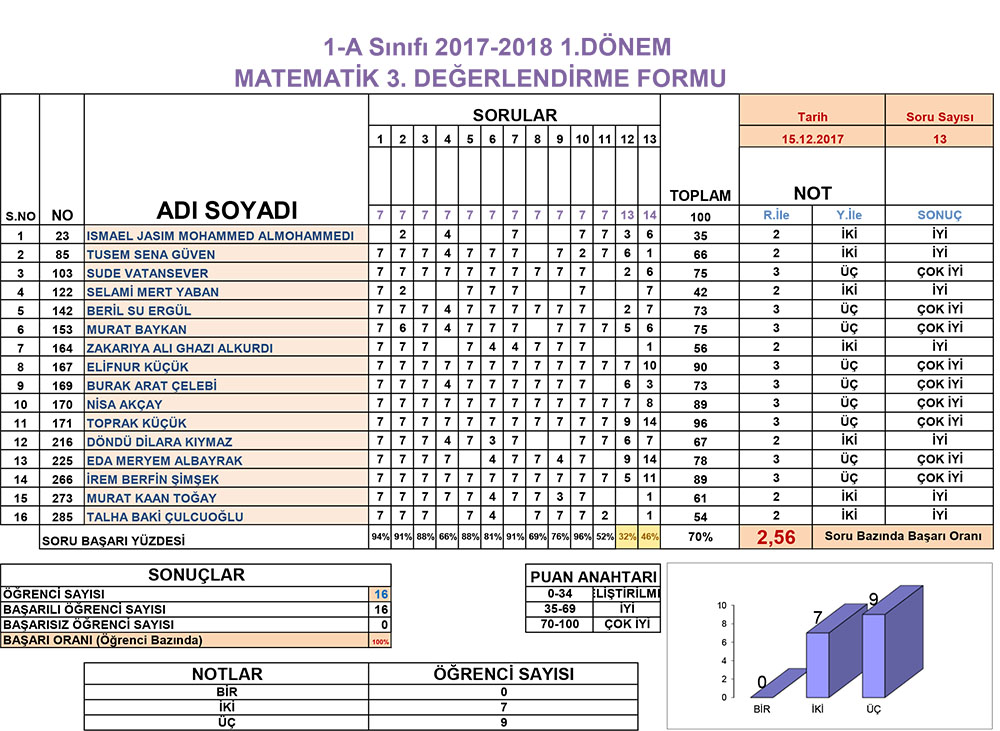The image size is (1000, 731).
Task: Select the Y.İle column header
Action: tap(849, 215)
